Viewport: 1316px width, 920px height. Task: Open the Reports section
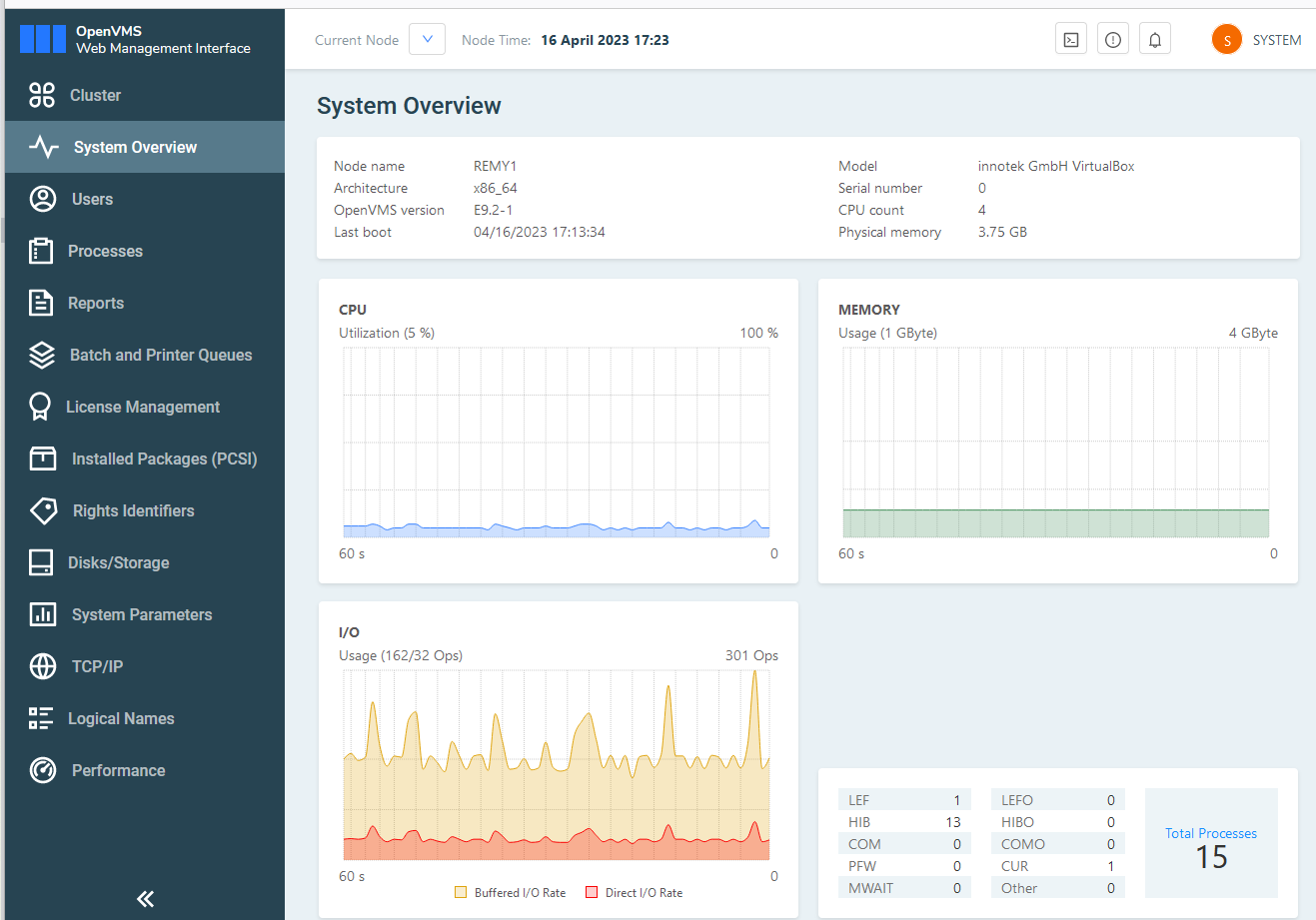[96, 303]
